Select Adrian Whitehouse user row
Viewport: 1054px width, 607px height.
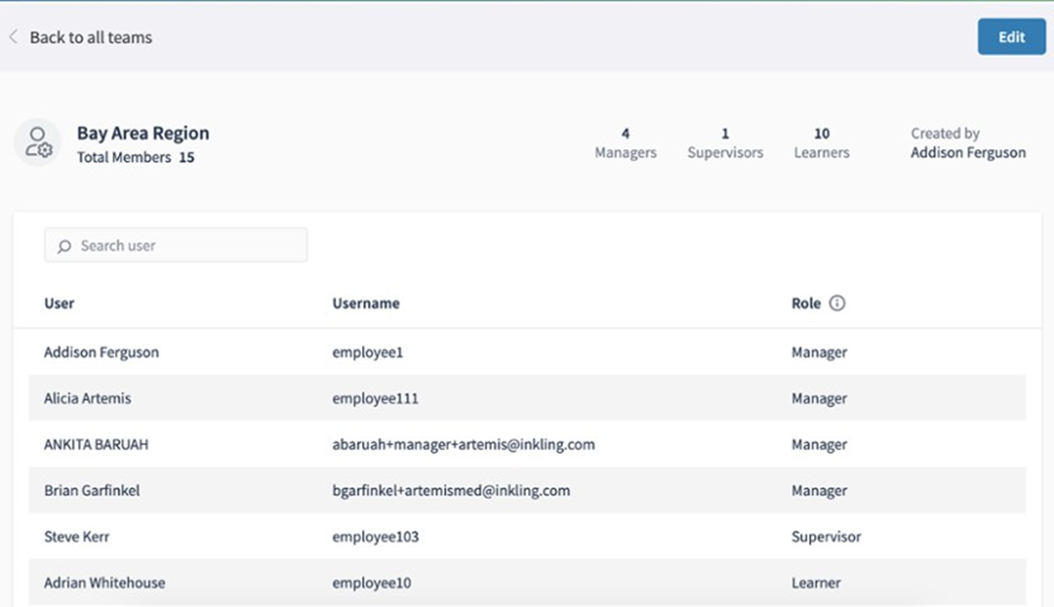(104, 582)
